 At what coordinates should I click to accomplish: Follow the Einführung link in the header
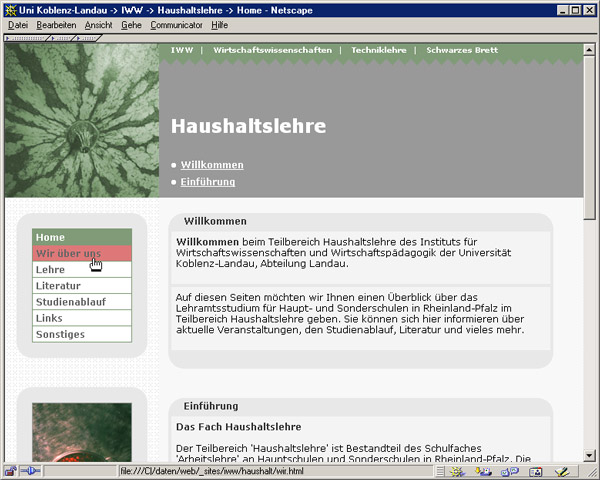point(207,182)
